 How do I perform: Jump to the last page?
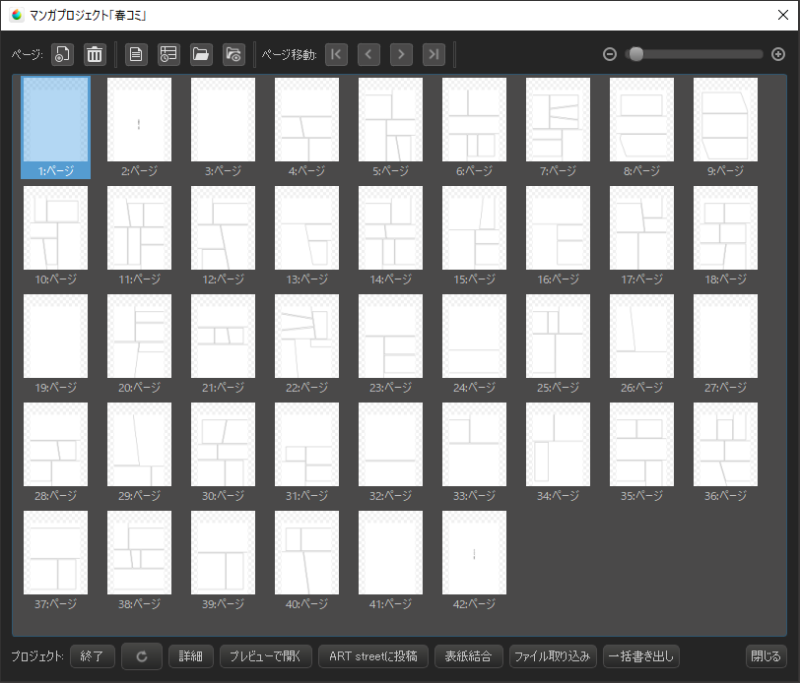point(434,54)
